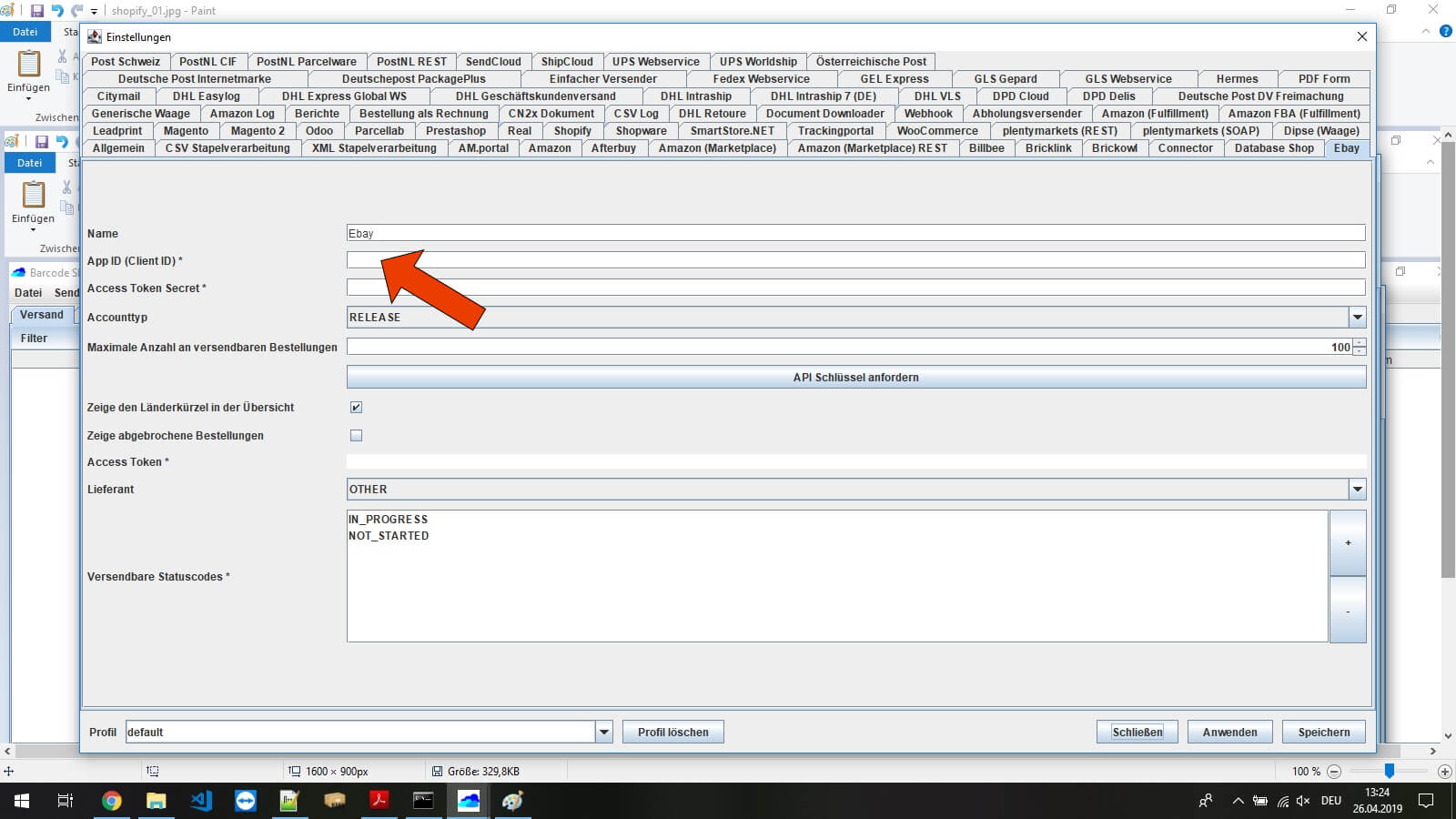The height and width of the screenshot is (819, 1456).
Task: Click the Access Token Secret field
Action: click(855, 288)
